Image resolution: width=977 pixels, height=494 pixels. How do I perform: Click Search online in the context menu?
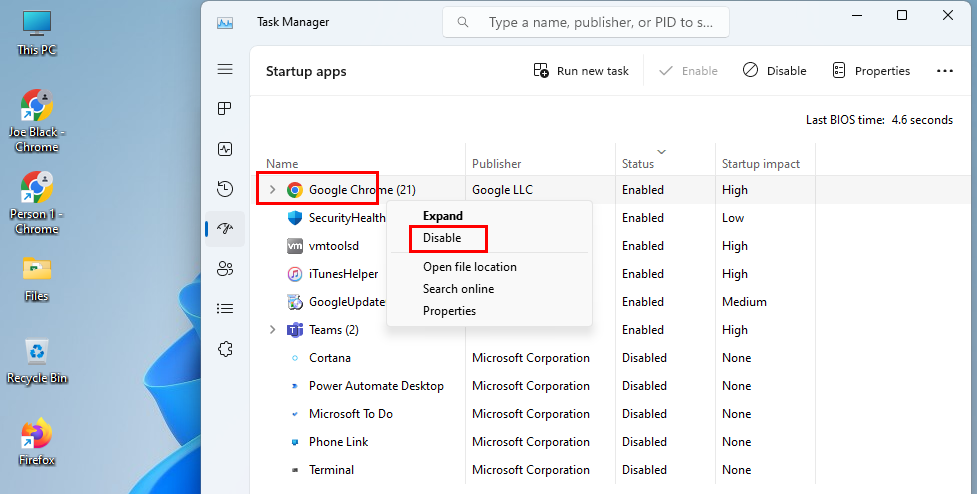[458, 289]
